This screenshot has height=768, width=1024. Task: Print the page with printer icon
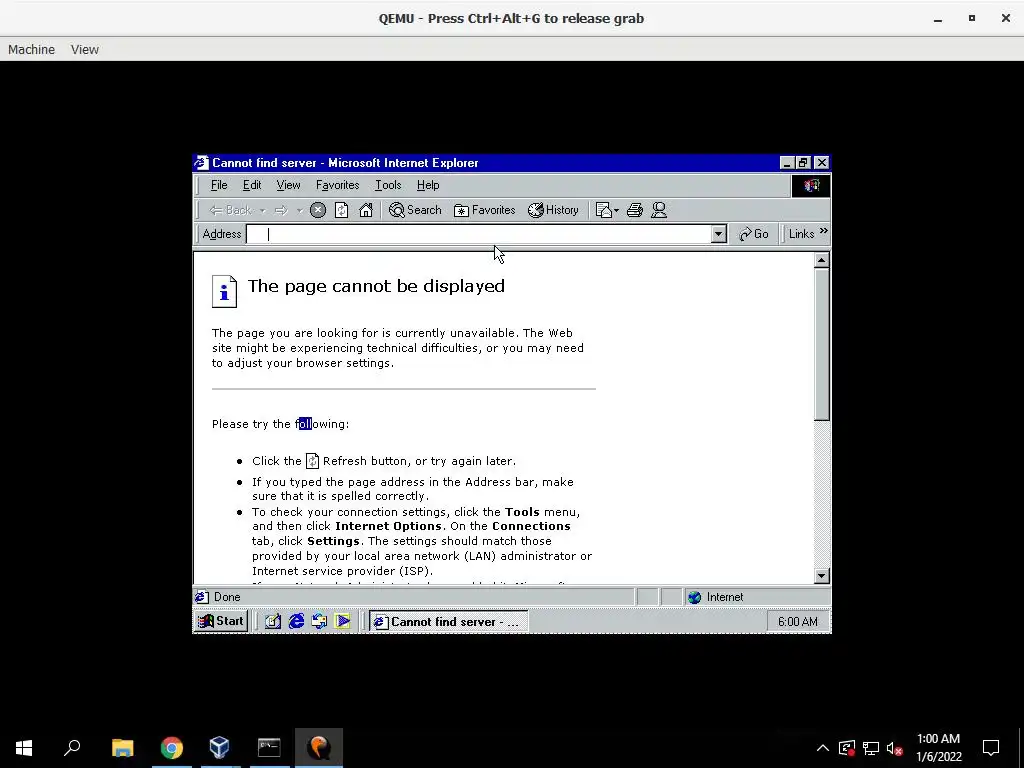tap(635, 210)
